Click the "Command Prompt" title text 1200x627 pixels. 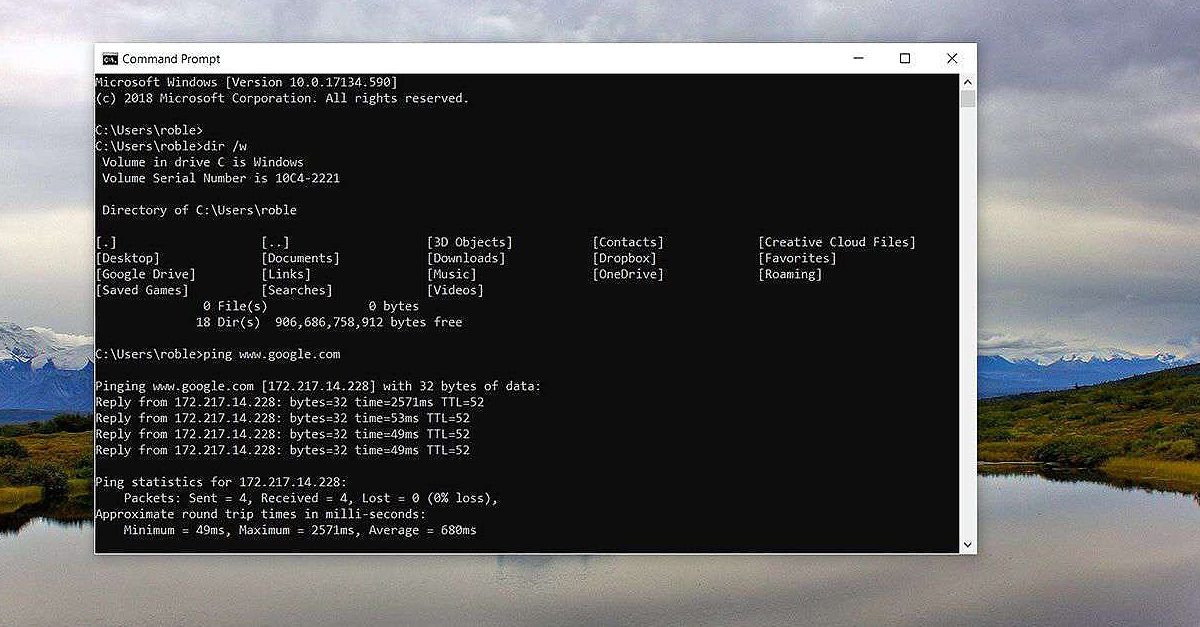coord(171,59)
